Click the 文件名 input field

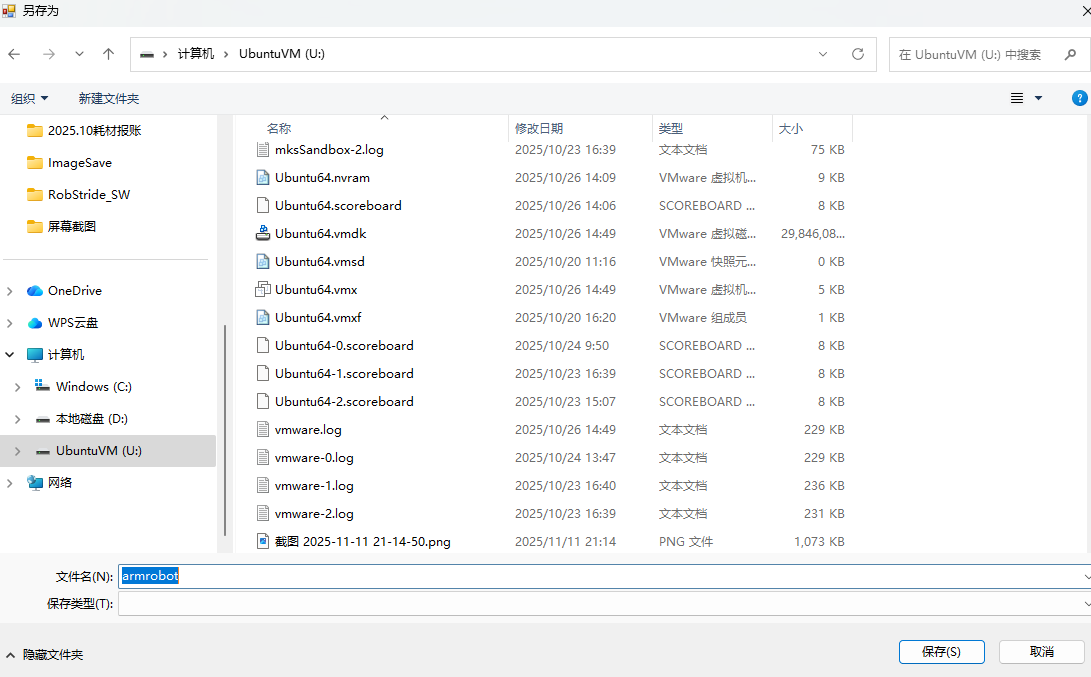tap(604, 576)
